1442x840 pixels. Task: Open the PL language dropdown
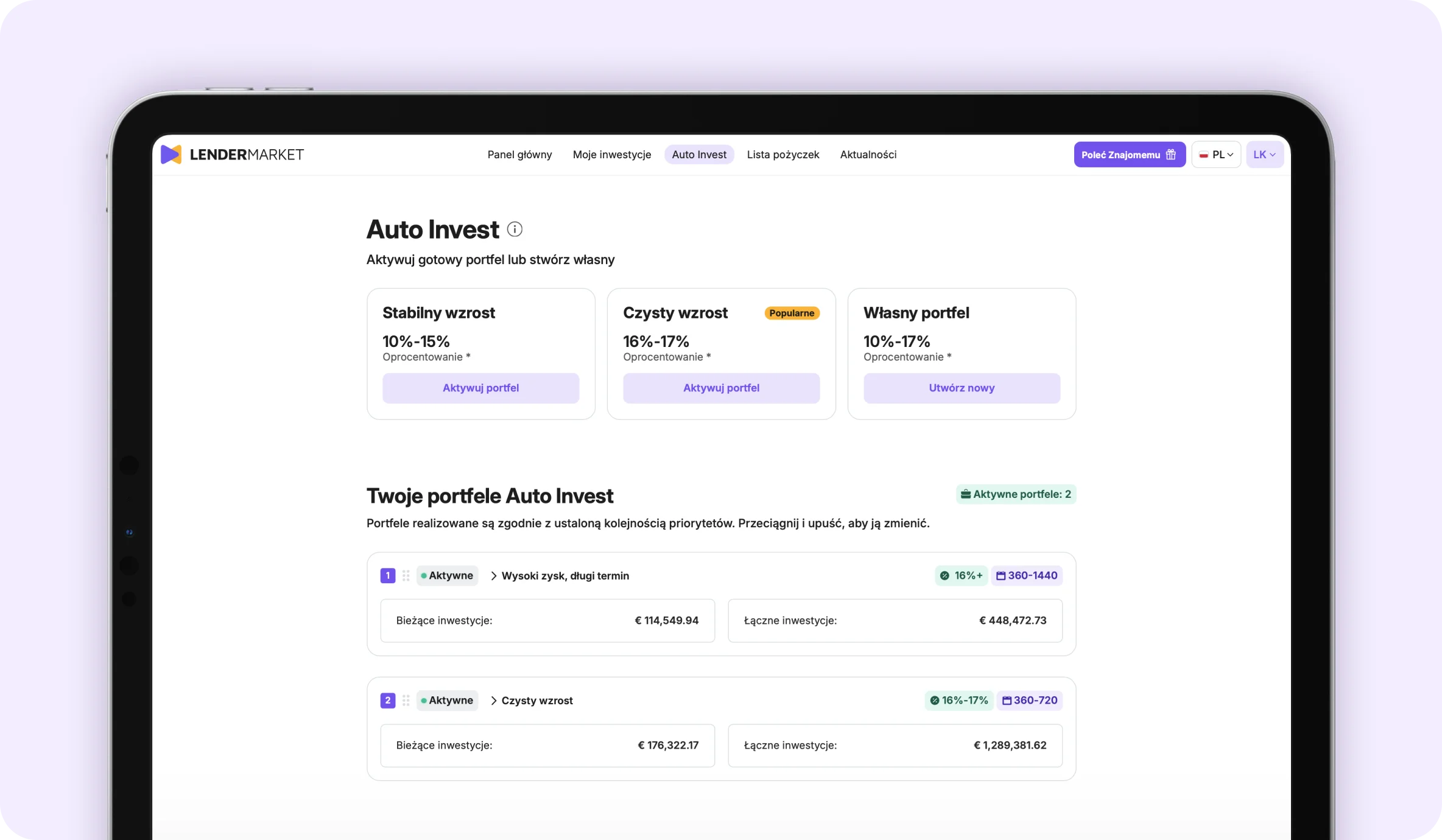[1216, 155]
